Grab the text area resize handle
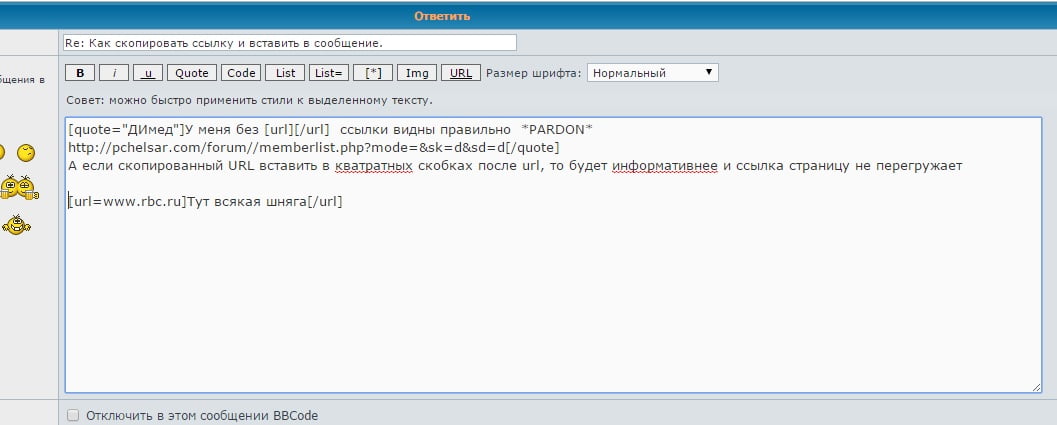The image size is (1057, 425). pos(1036,387)
